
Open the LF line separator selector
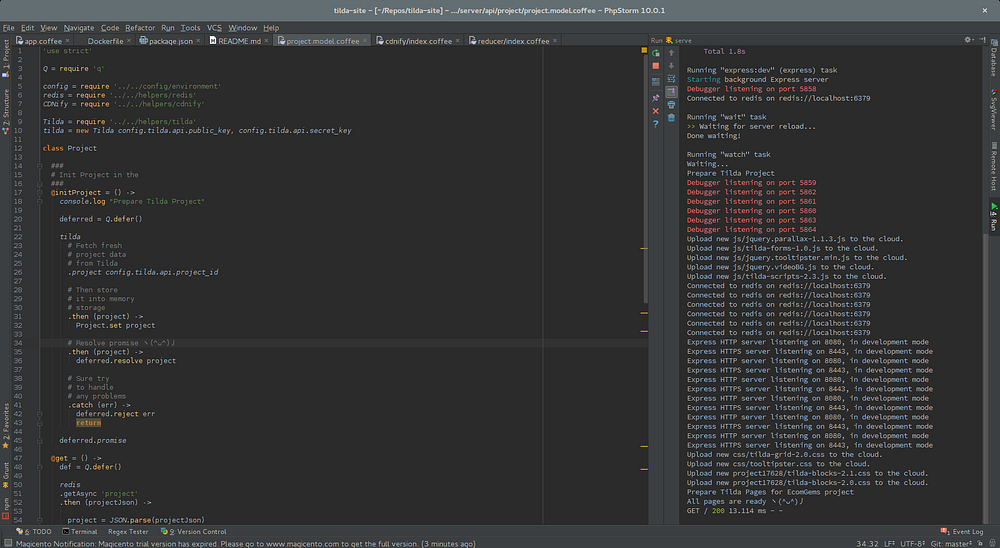(889, 544)
